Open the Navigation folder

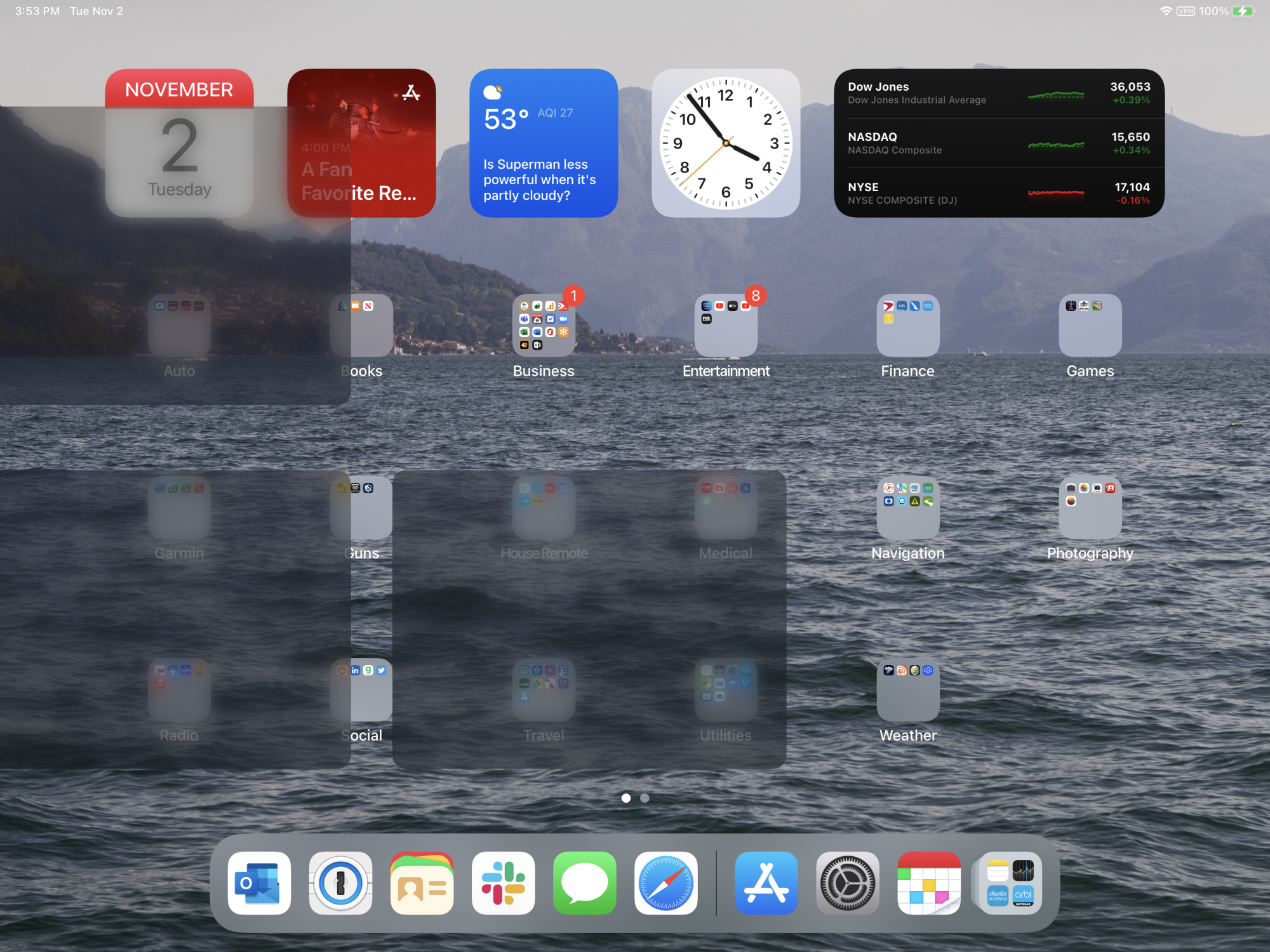[908, 507]
